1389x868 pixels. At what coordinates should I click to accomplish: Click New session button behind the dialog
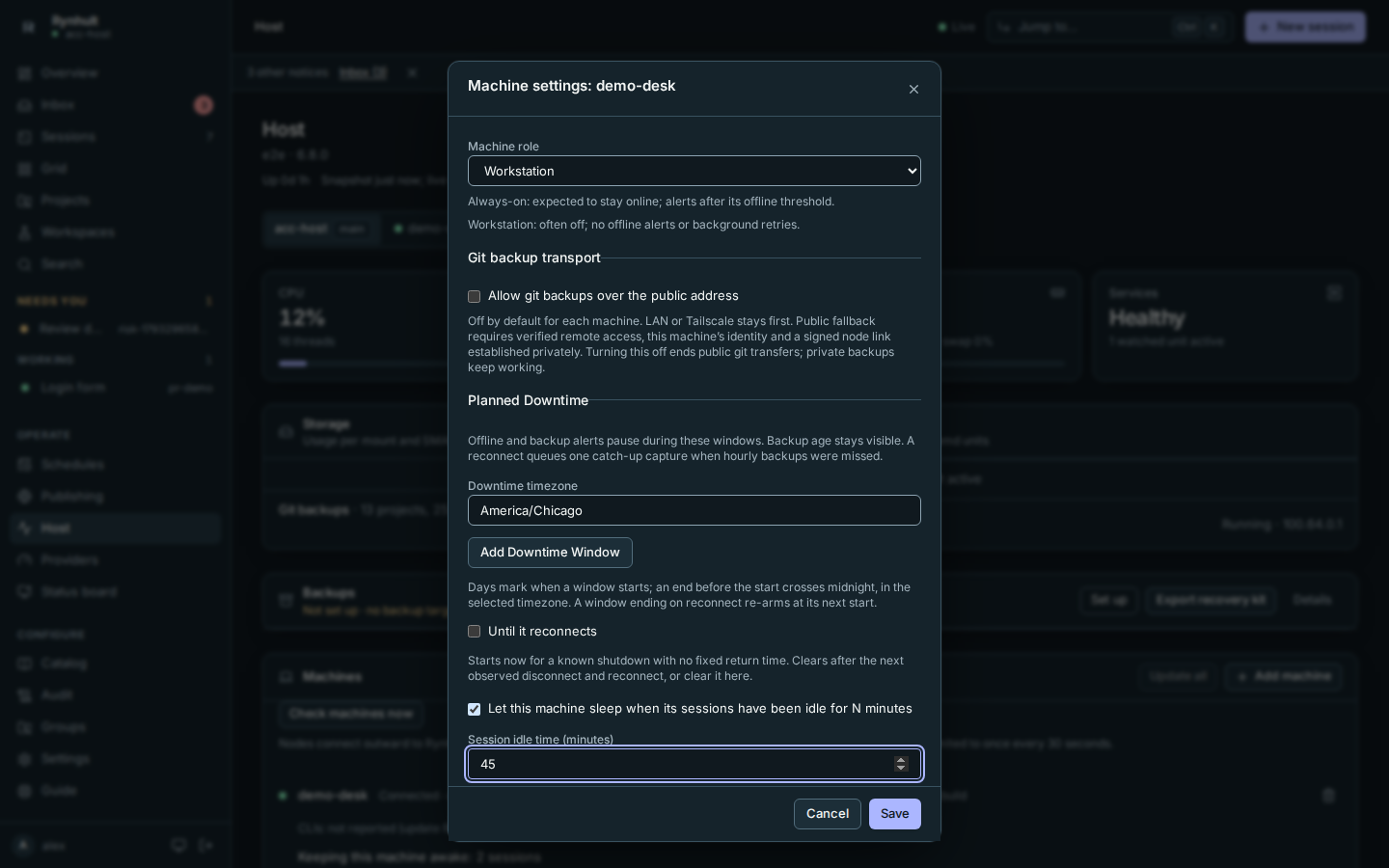pyautogui.click(x=1305, y=27)
